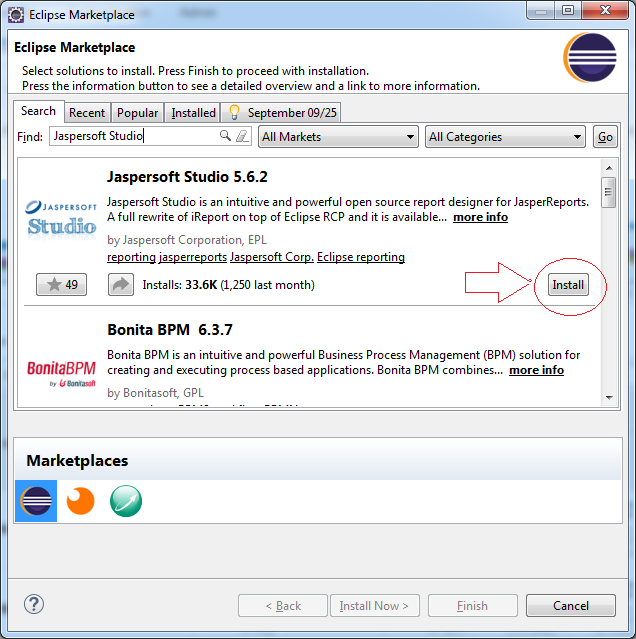Open more info link for Bonita BPM
The width and height of the screenshot is (636, 639).
click(536, 370)
